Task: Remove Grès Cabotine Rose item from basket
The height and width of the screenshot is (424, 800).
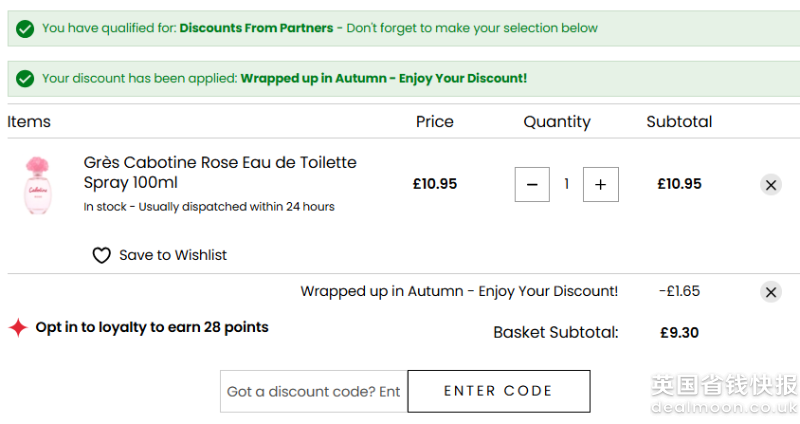Action: point(770,184)
